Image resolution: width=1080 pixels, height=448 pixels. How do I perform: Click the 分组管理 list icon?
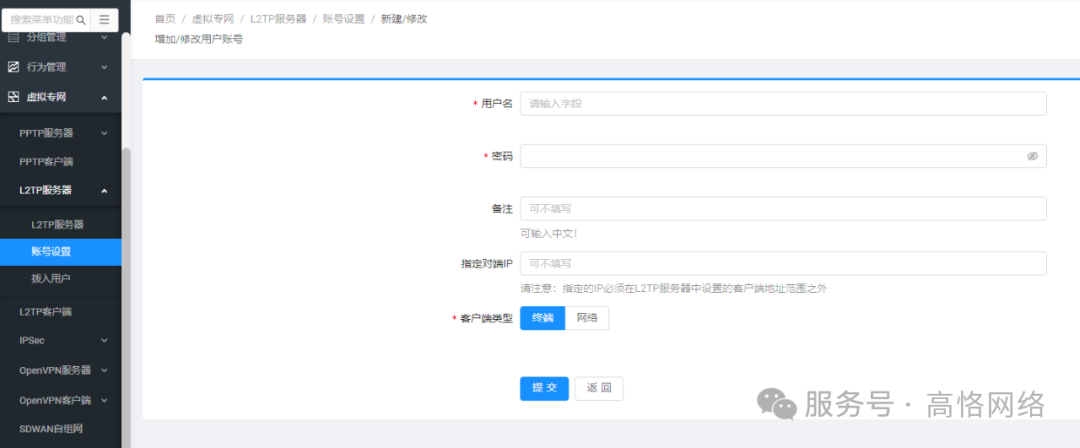[x=13, y=37]
